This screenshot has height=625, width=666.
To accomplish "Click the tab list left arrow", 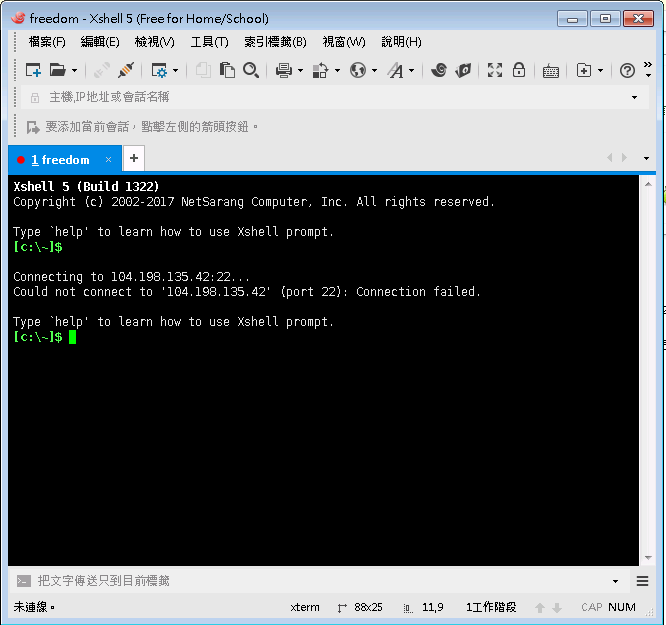I will [610, 158].
